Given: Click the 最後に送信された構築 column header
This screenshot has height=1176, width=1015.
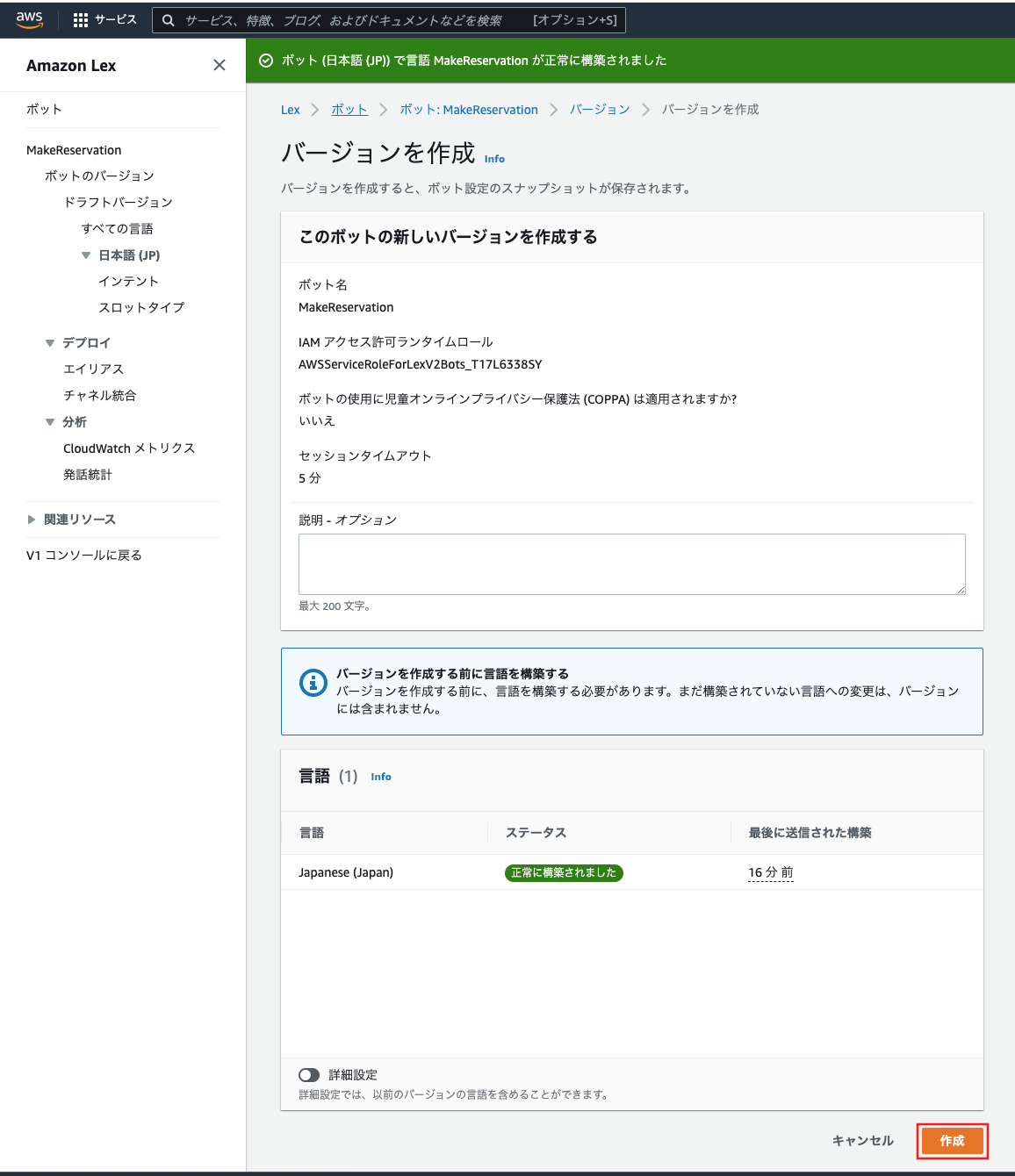Looking at the screenshot, I should pos(810,833).
